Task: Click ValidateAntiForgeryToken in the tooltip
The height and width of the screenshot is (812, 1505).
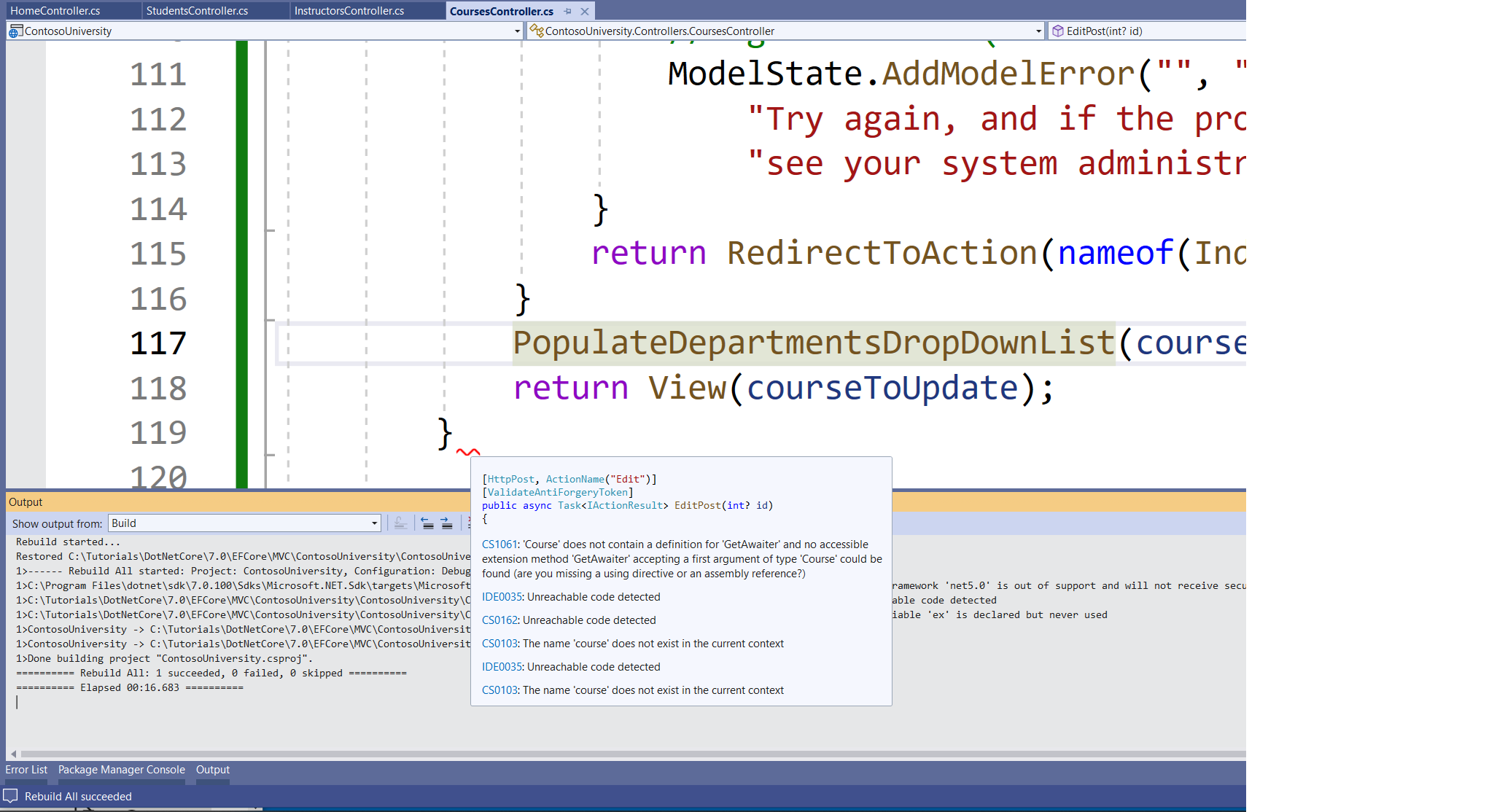Action: [558, 493]
